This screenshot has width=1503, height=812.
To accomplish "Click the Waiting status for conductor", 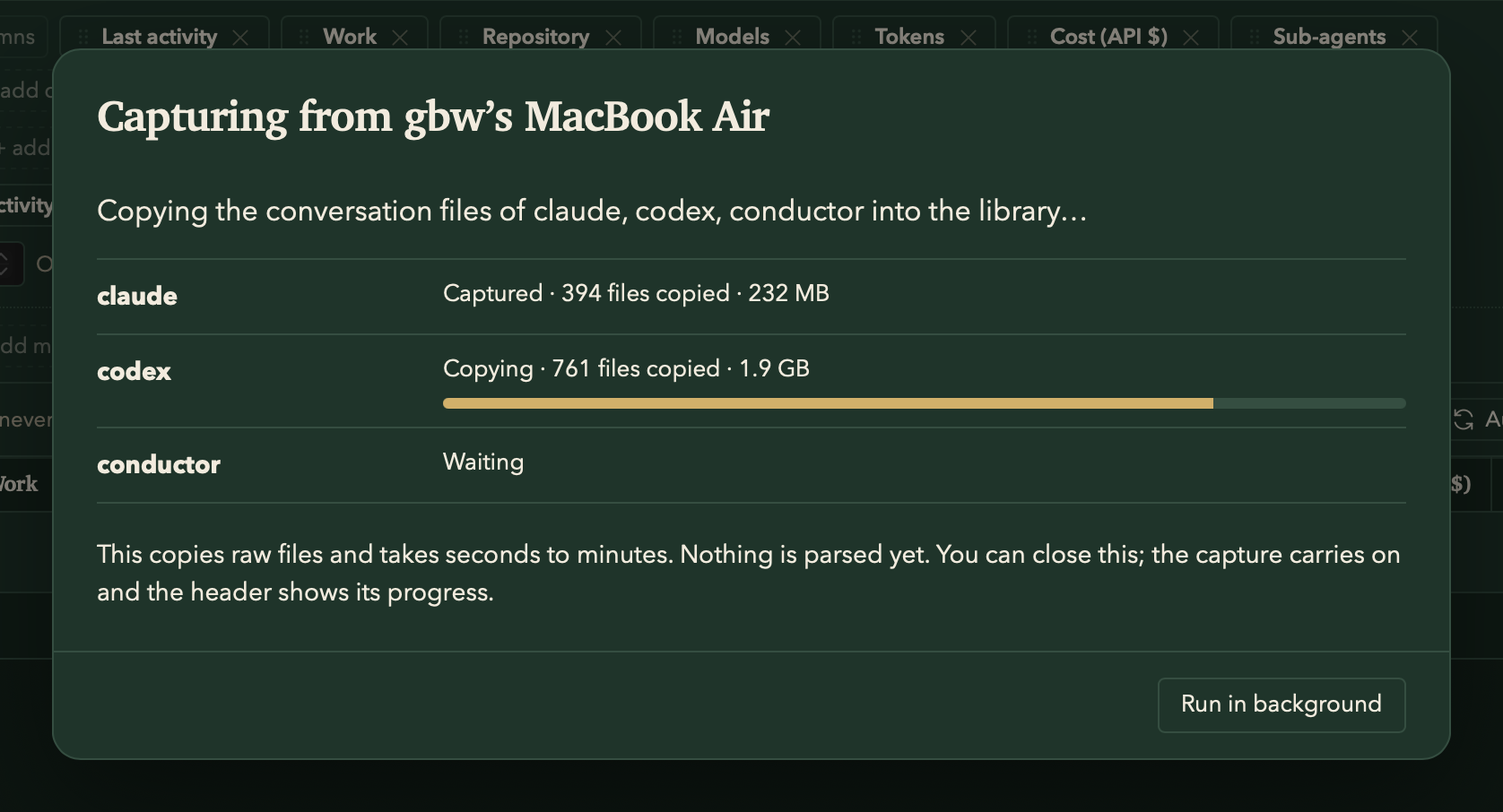I will 483,462.
